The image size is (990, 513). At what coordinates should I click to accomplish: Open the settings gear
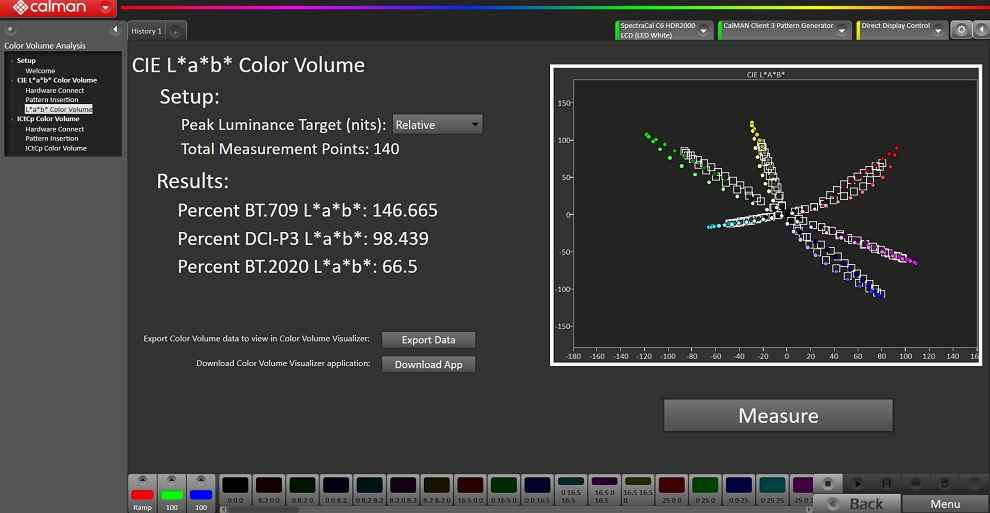point(961,30)
